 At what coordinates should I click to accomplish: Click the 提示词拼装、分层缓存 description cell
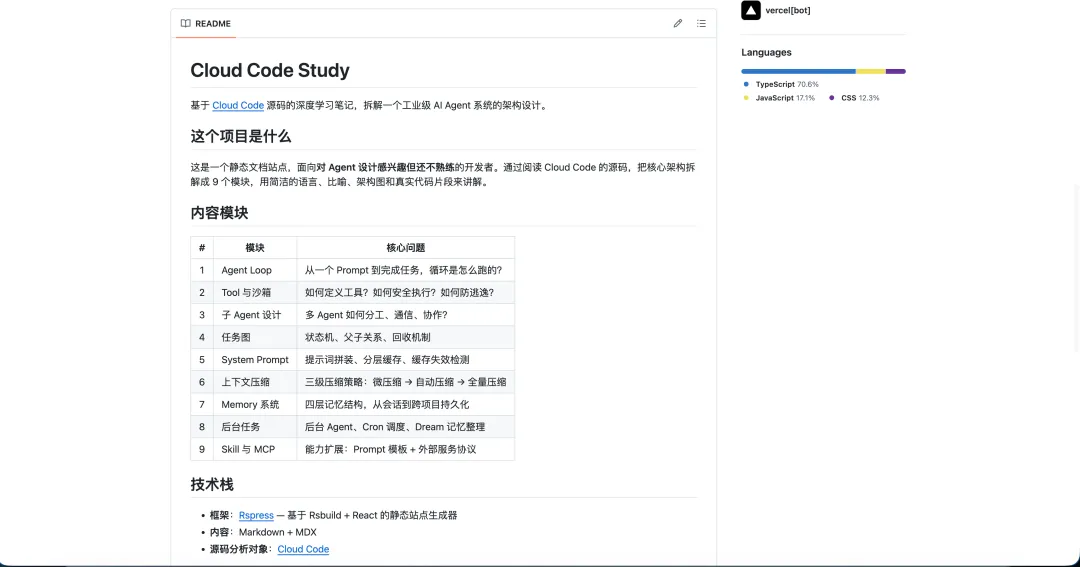(x=406, y=360)
